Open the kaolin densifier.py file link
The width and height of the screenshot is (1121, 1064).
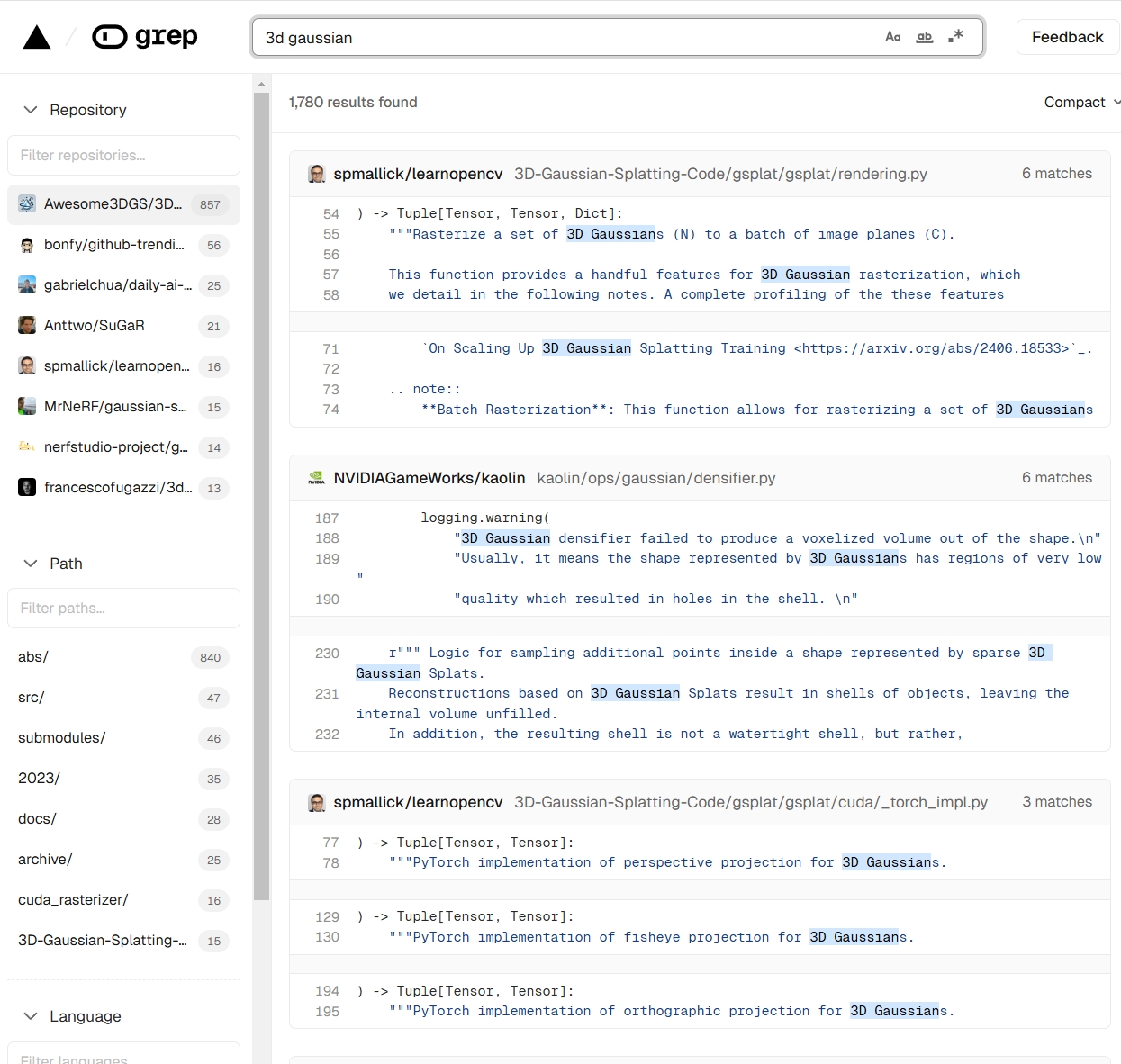655,479
